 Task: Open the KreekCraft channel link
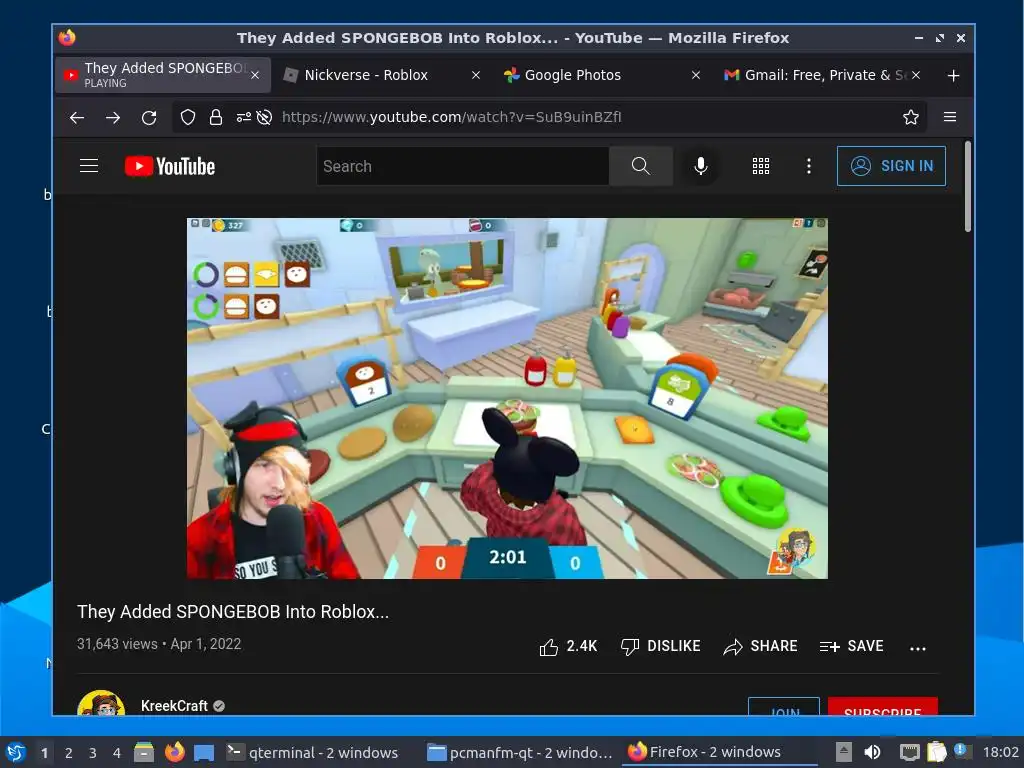click(x=174, y=706)
